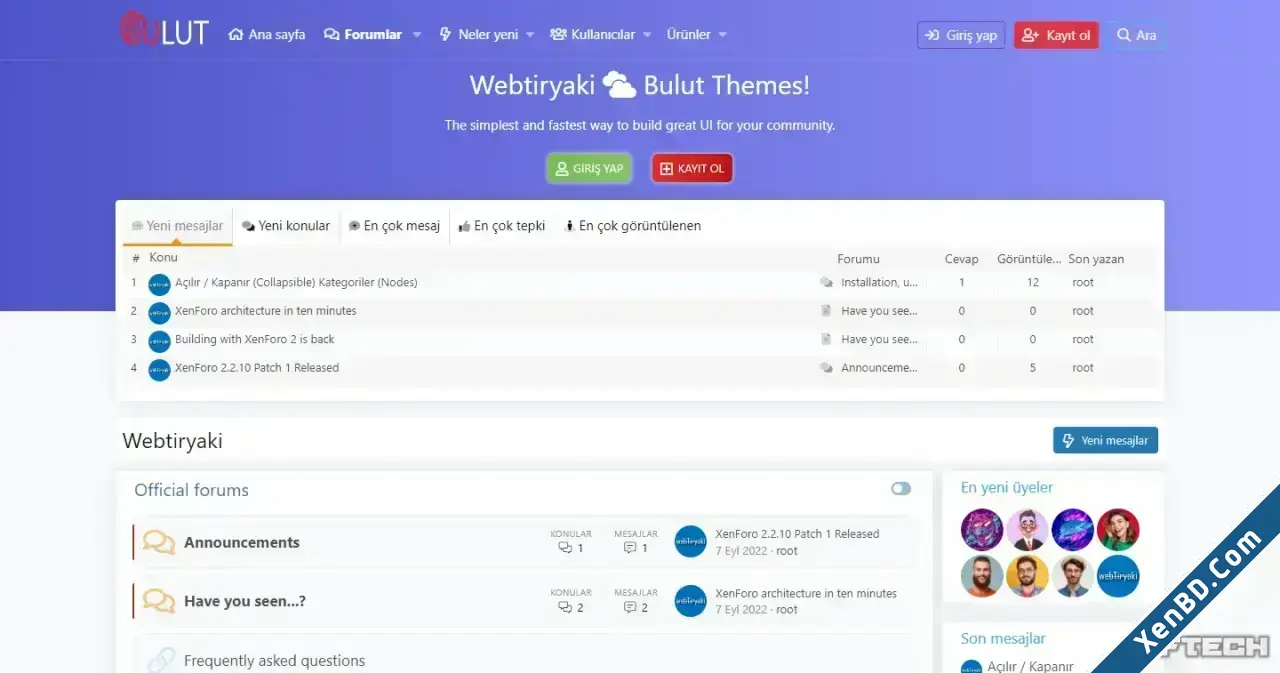Click the Have you seen...? forum chat icon
1280x673 pixels.
click(159, 601)
